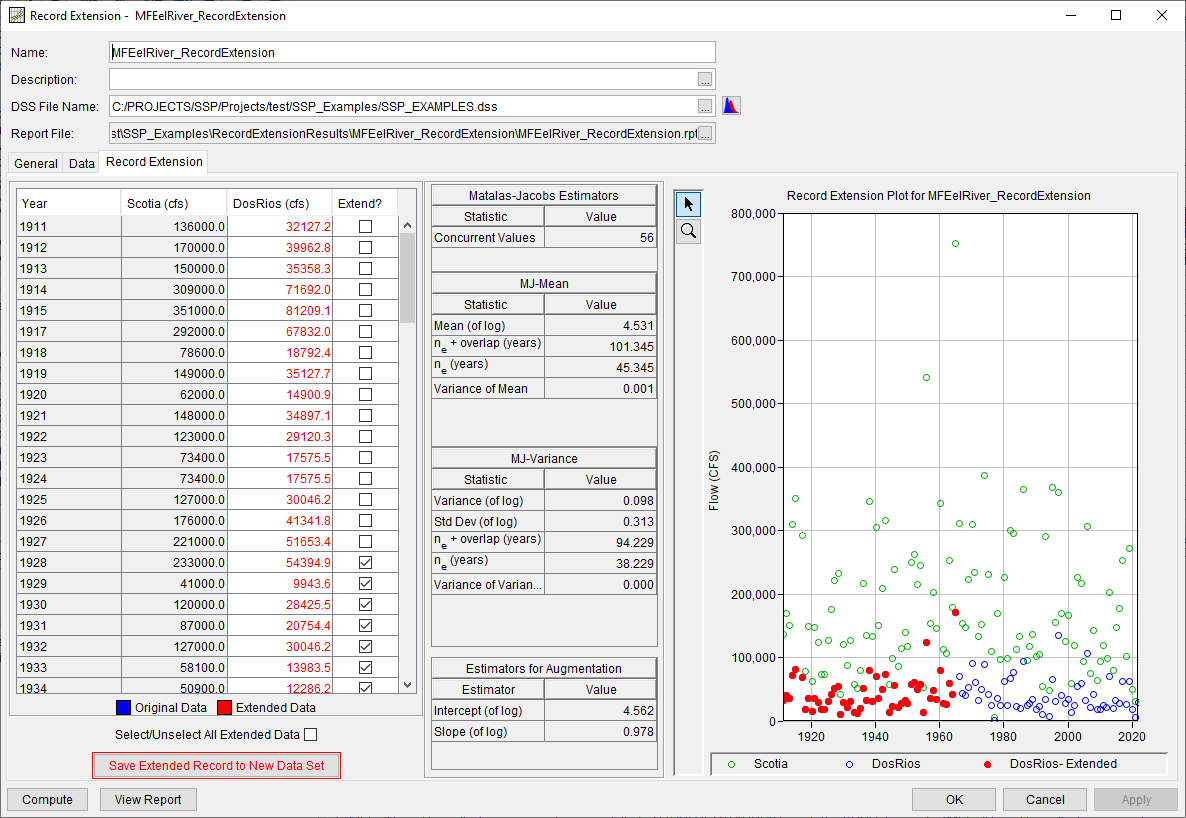Click the Concurrent Values value 56
This screenshot has height=818, width=1186.
[601, 238]
